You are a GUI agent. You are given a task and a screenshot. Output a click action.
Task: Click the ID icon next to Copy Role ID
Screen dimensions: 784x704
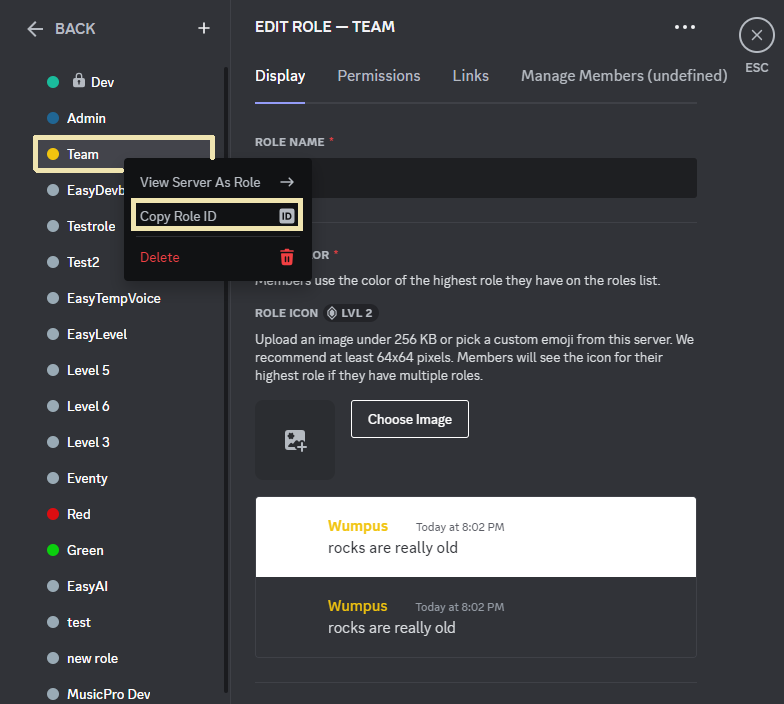pos(286,216)
